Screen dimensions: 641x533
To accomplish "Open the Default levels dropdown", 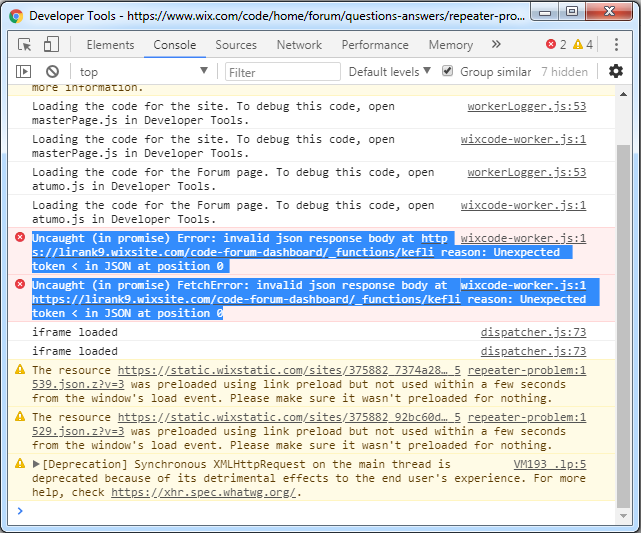I will pos(389,72).
